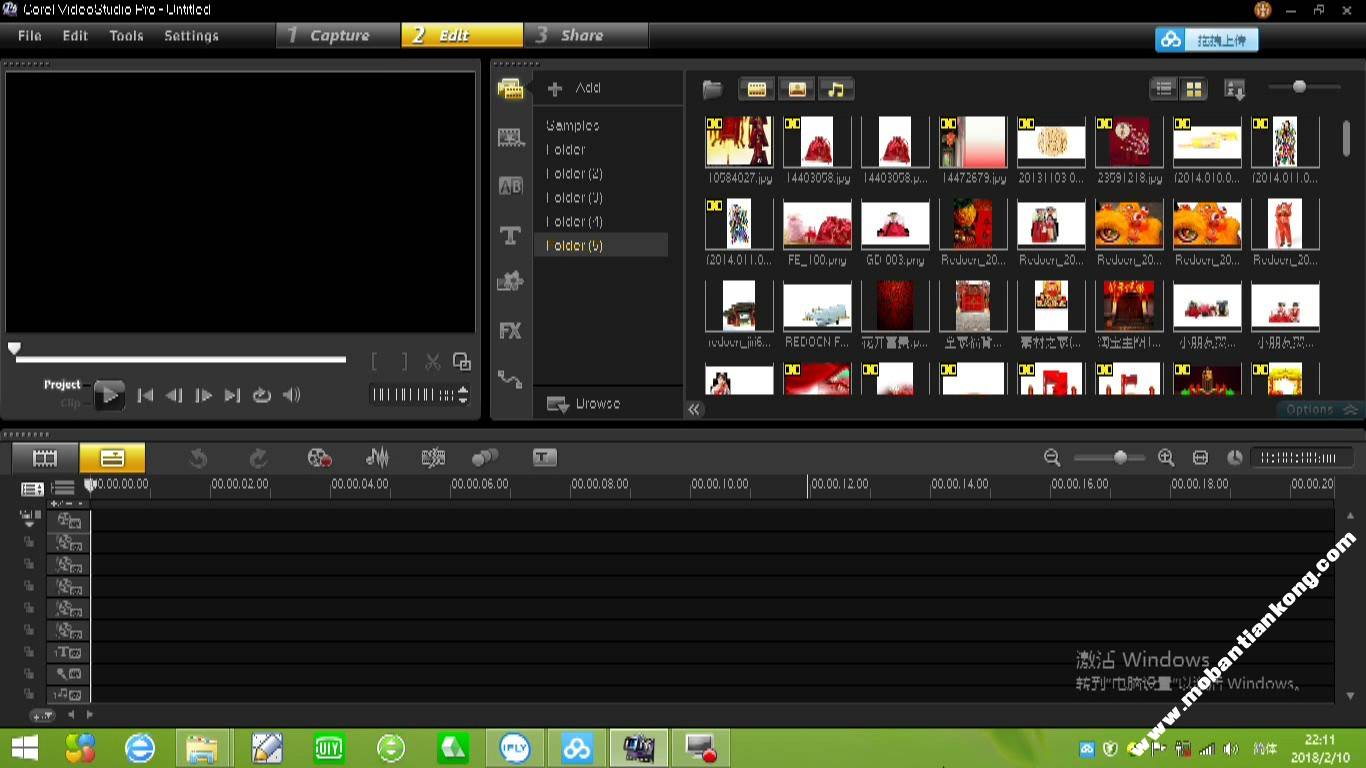Open the Filter library (FX icon)
Screen dimensions: 1366x768
point(511,331)
